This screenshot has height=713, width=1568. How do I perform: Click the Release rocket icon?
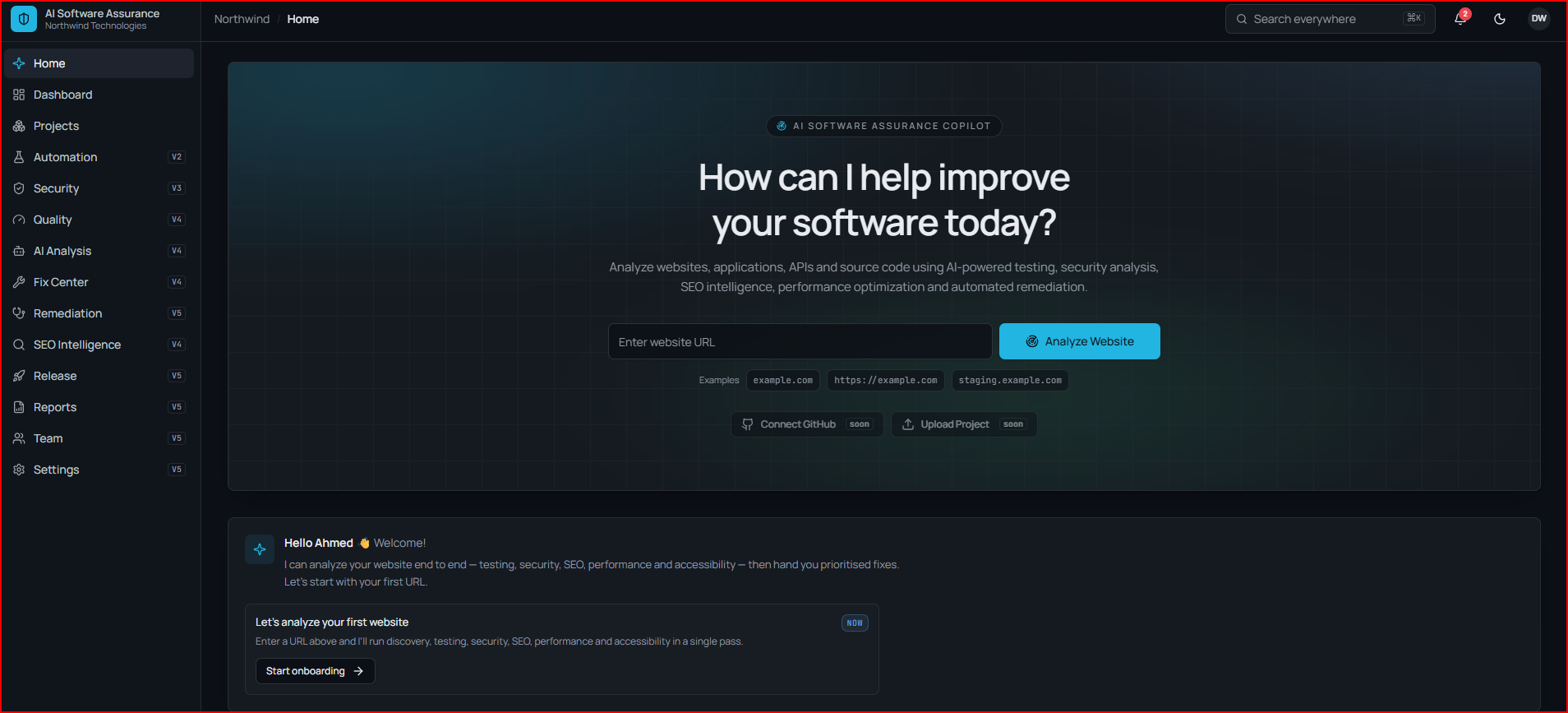pos(19,376)
